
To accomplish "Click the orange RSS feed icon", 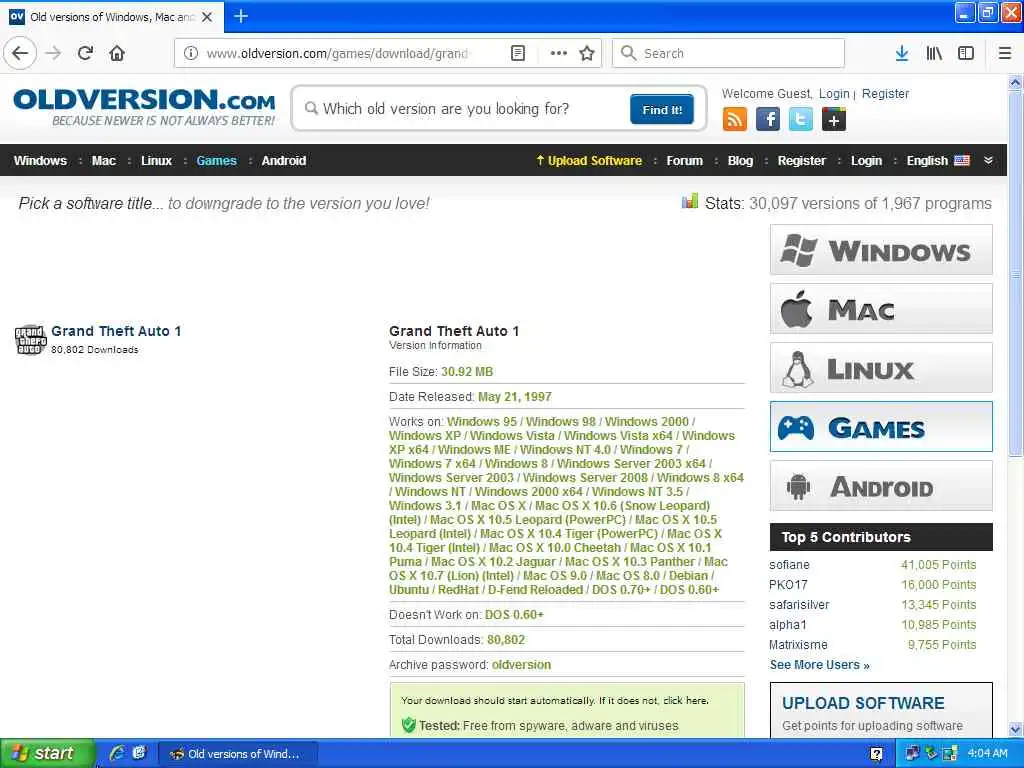I will click(x=735, y=120).
